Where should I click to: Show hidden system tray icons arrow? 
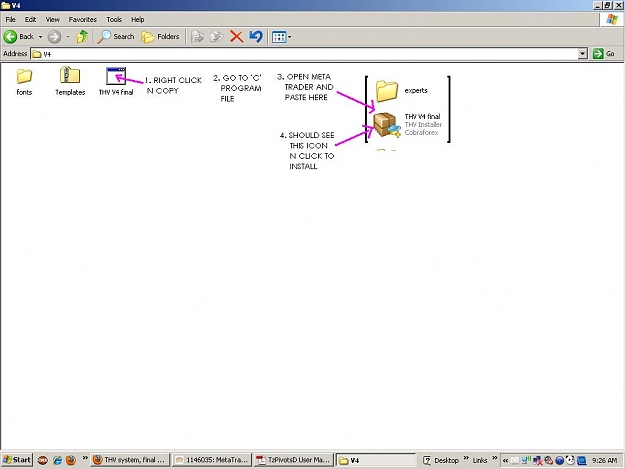tap(505, 460)
